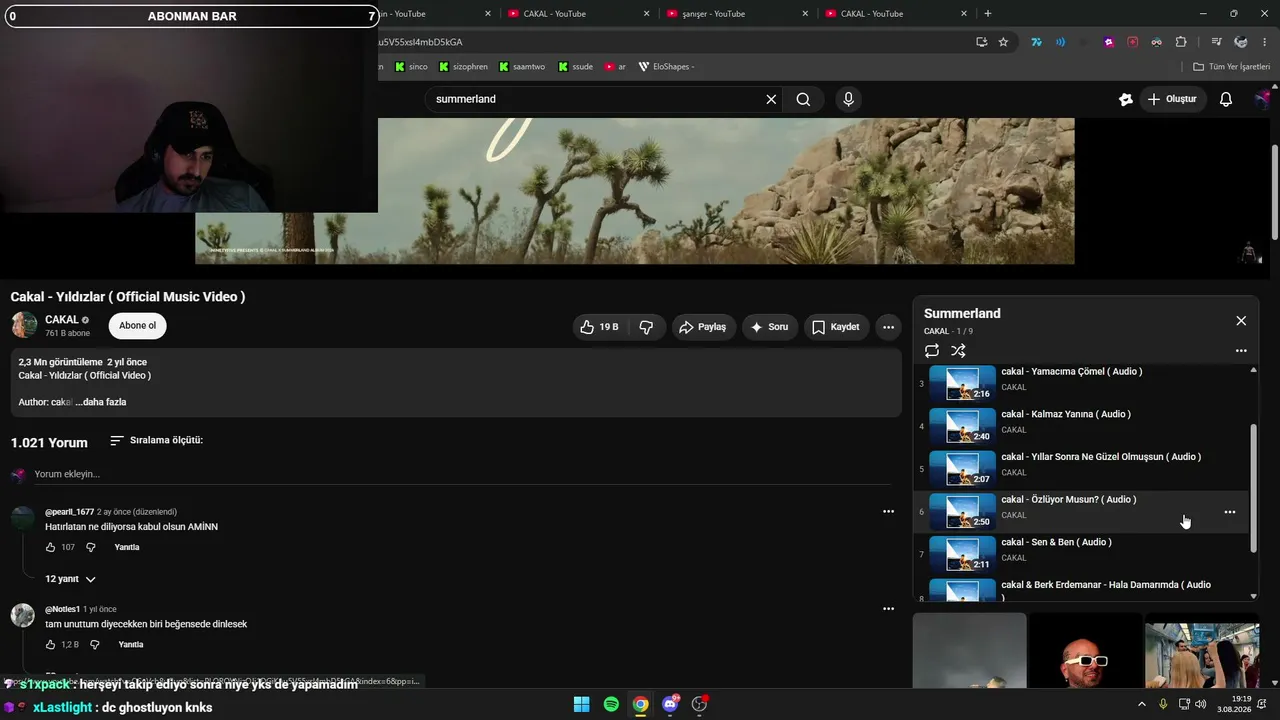Open Discord from the taskbar
The image size is (1280, 720).
pos(670,704)
